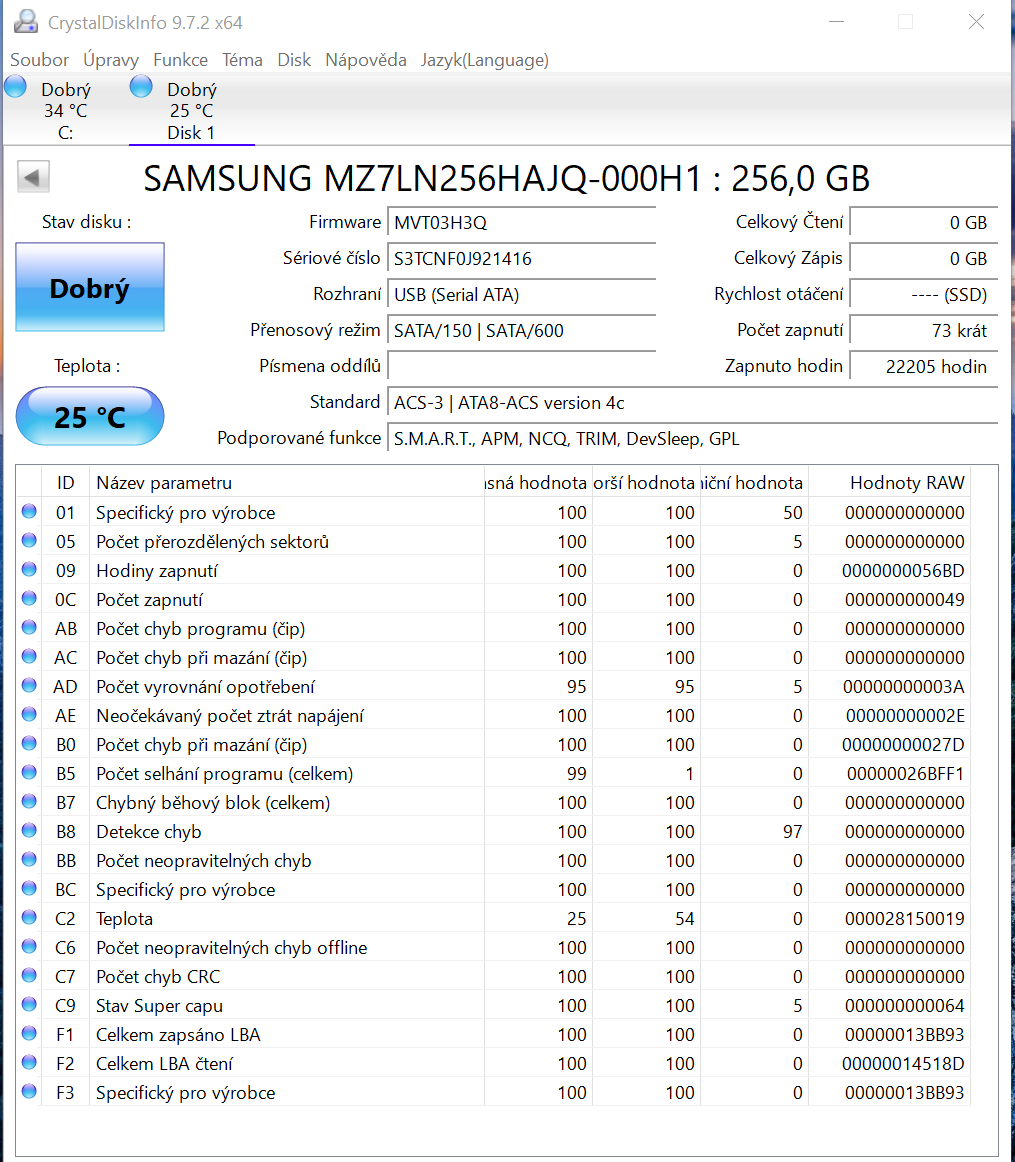1015x1162 pixels.
Task: Click the blue dot next to Teplota attribute
Action: click(29, 919)
